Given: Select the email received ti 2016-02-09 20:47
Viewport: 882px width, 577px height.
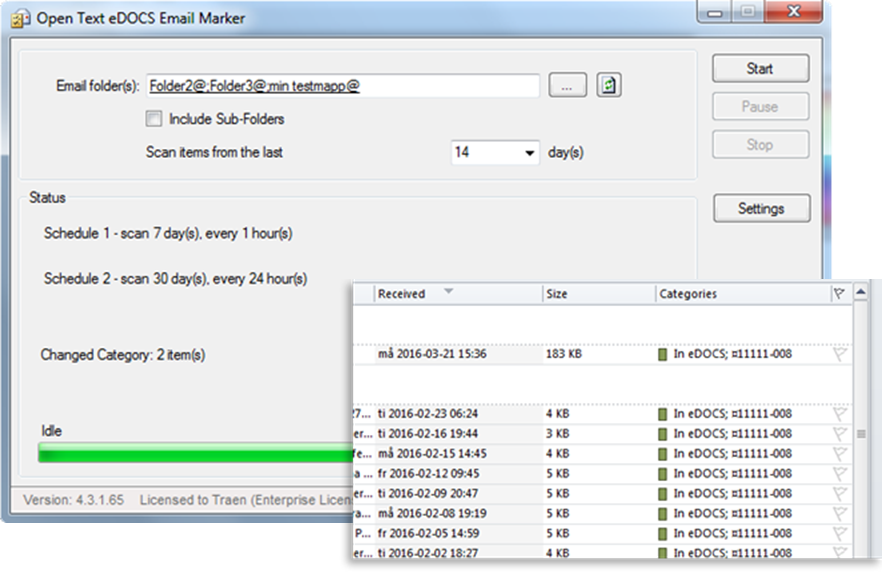Looking at the screenshot, I should tap(602, 494).
